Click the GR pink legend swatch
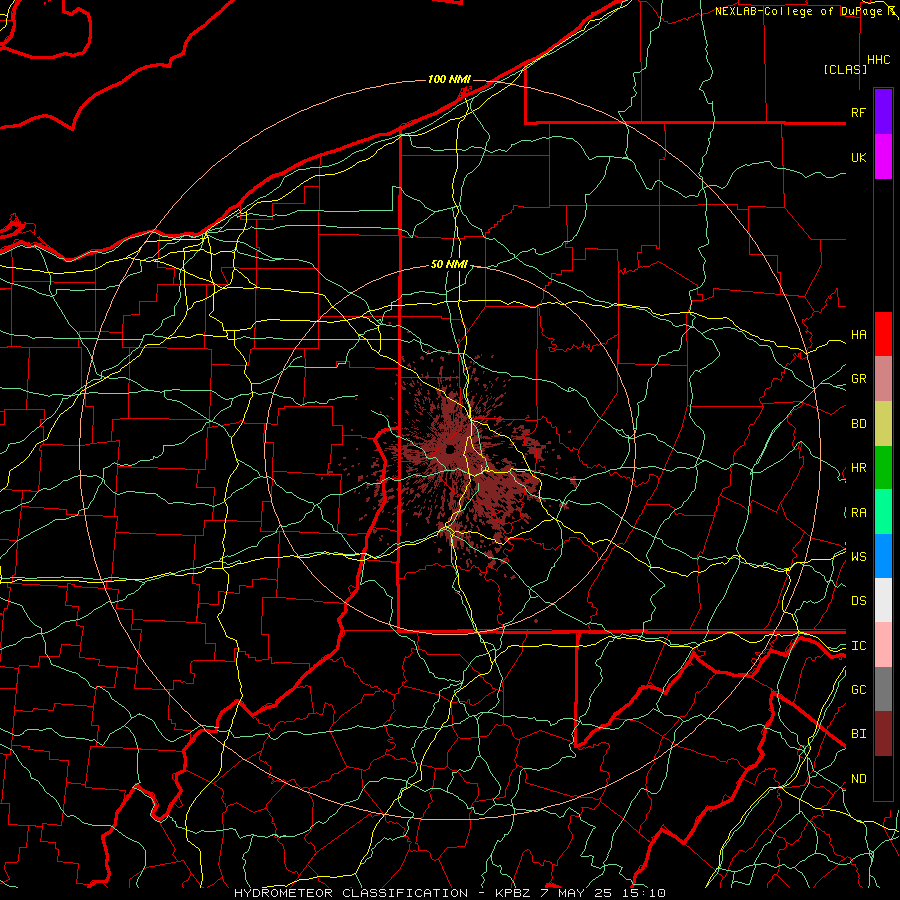The height and width of the screenshot is (900, 900). (883, 379)
